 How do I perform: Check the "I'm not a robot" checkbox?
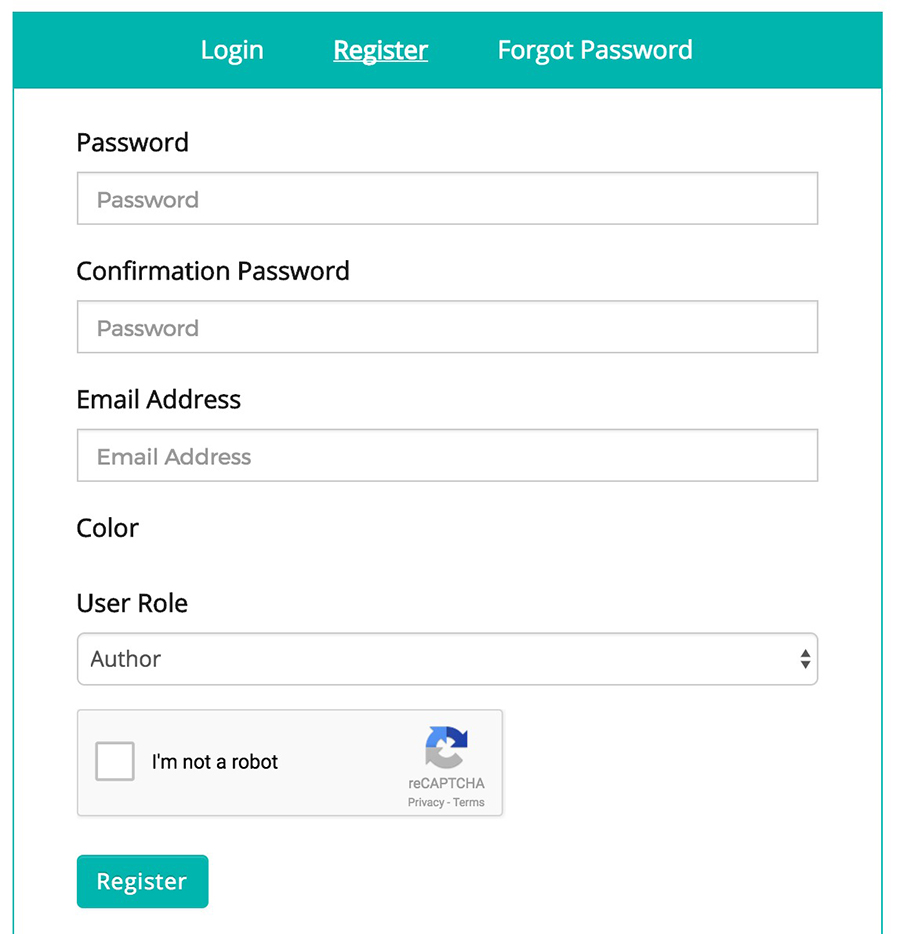(114, 761)
